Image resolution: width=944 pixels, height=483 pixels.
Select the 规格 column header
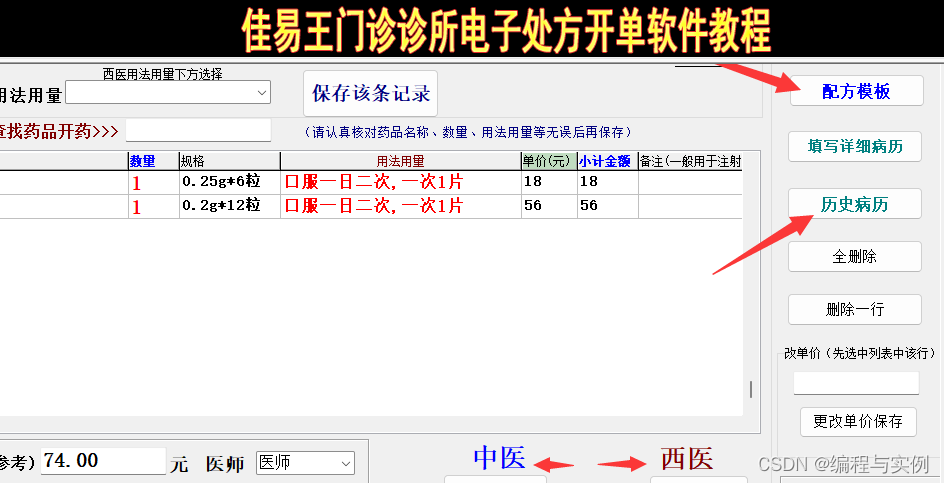point(229,161)
